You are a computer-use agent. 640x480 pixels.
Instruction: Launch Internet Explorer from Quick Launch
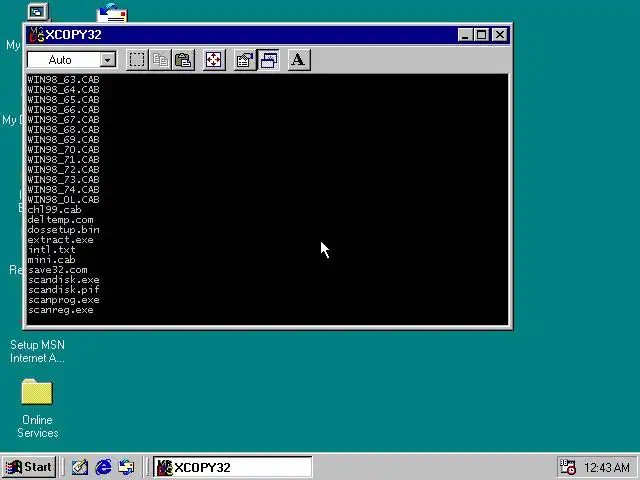point(103,467)
